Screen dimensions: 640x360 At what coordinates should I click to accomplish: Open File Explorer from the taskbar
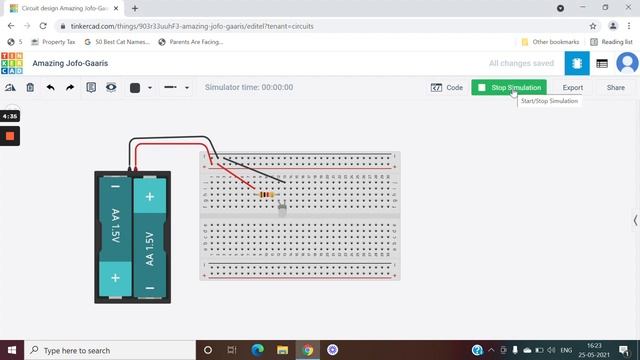[282, 350]
